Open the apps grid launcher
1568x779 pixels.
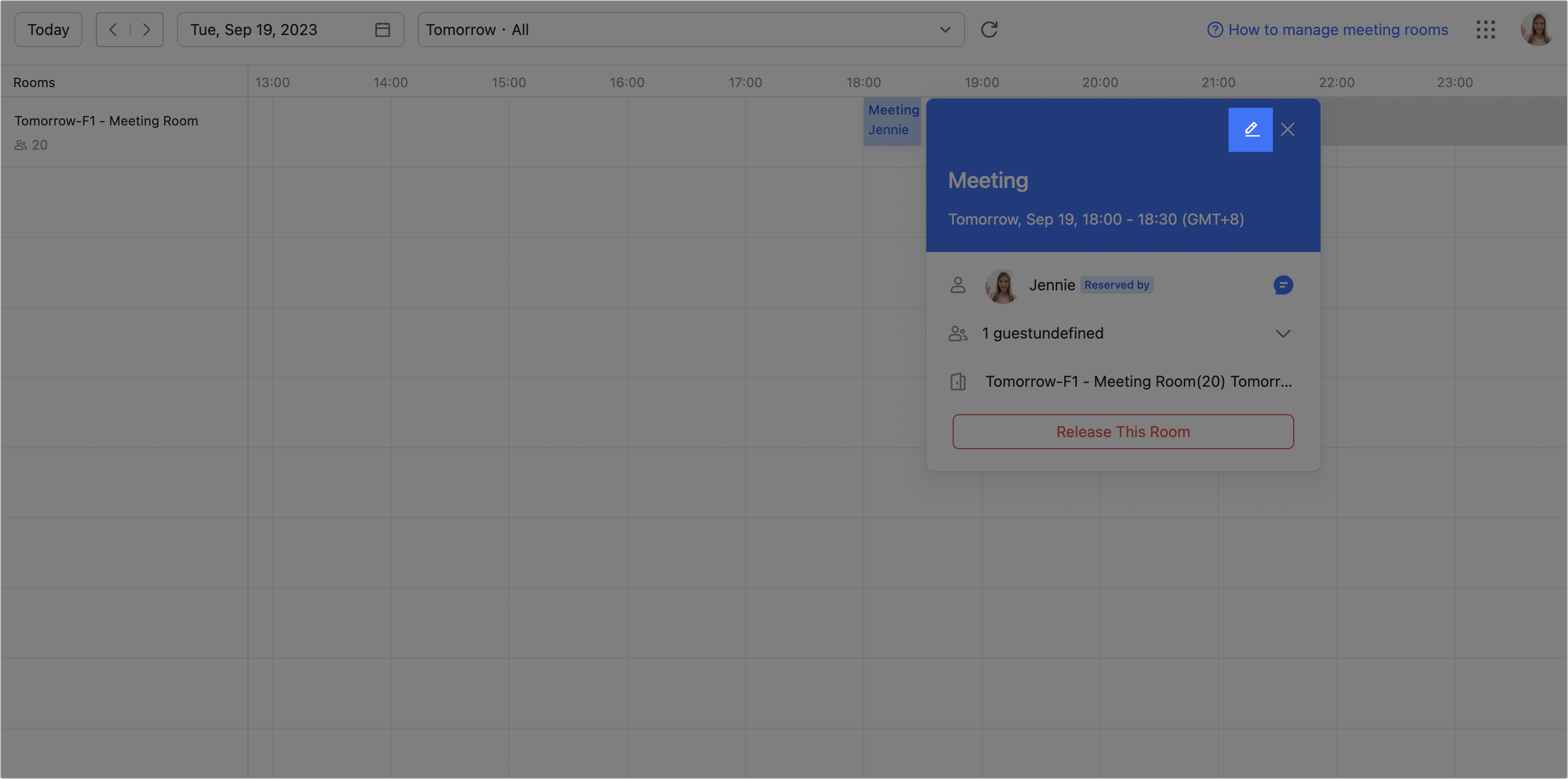[x=1486, y=29]
